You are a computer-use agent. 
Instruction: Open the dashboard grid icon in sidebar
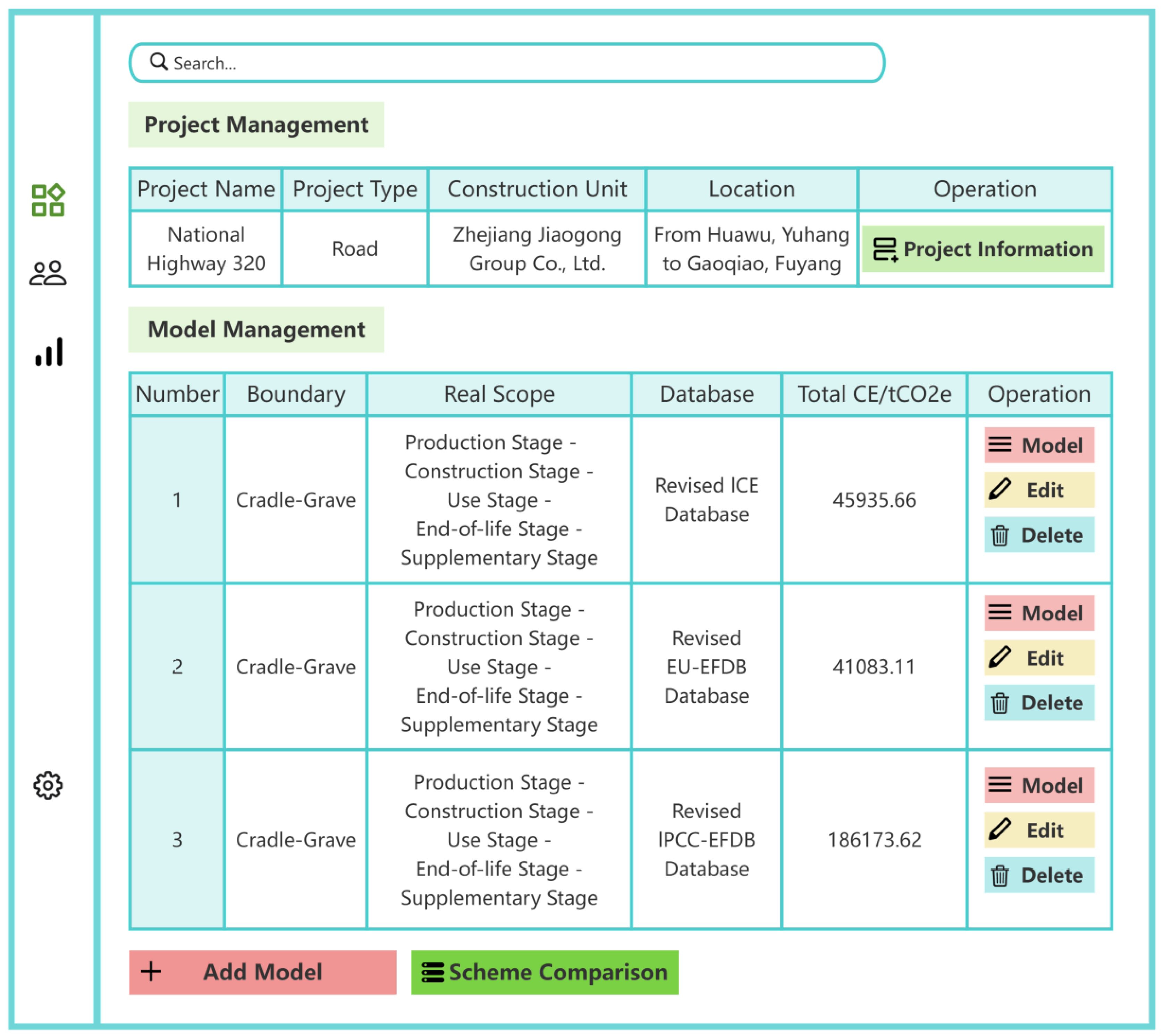[x=48, y=200]
